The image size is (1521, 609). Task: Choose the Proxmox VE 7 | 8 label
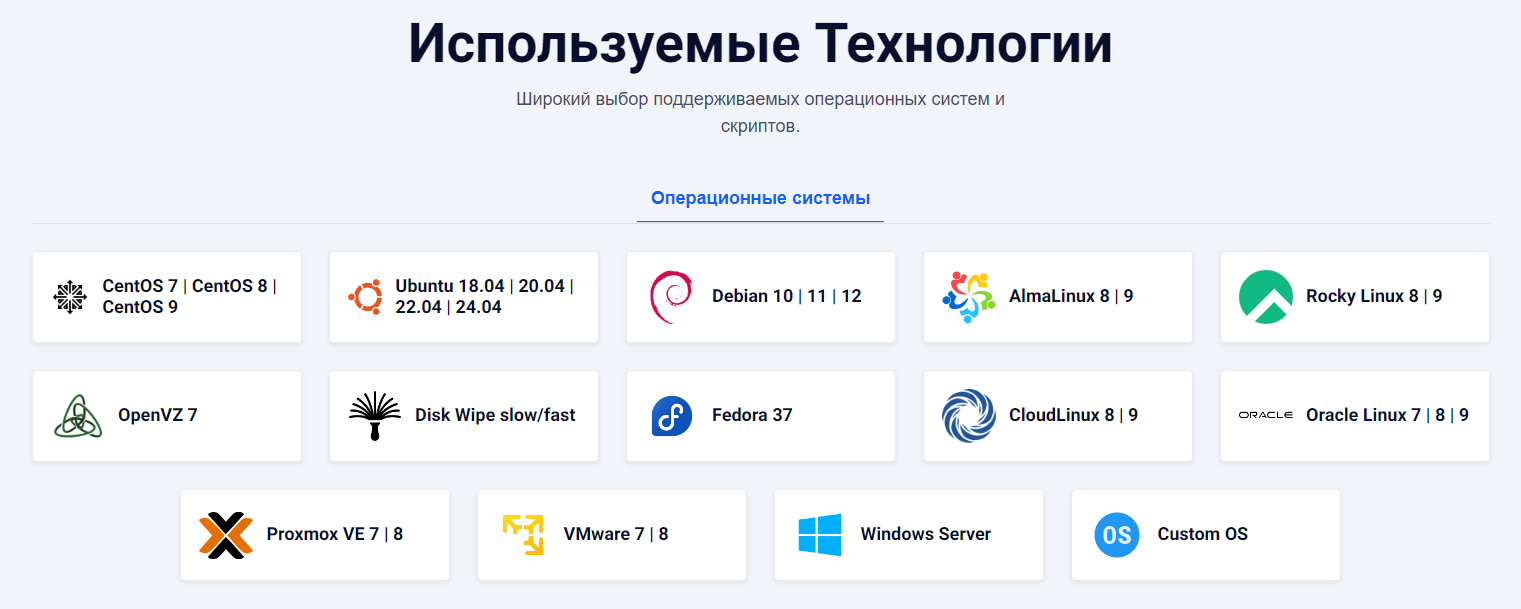[334, 534]
